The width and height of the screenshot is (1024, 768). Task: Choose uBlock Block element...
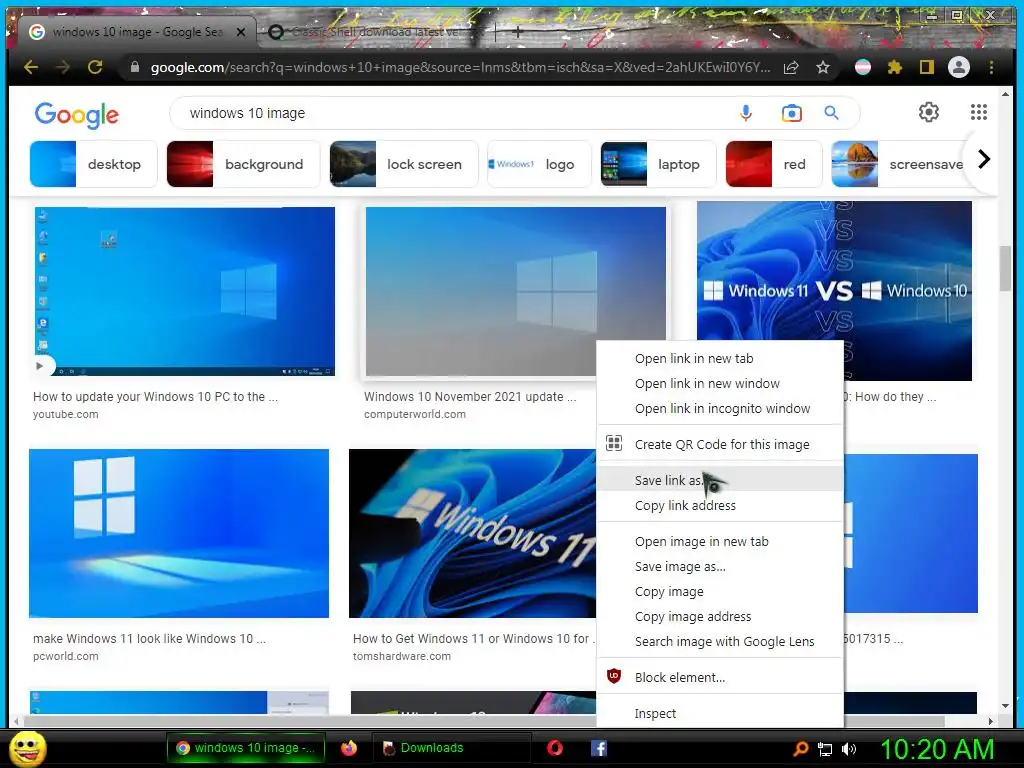coord(720,677)
